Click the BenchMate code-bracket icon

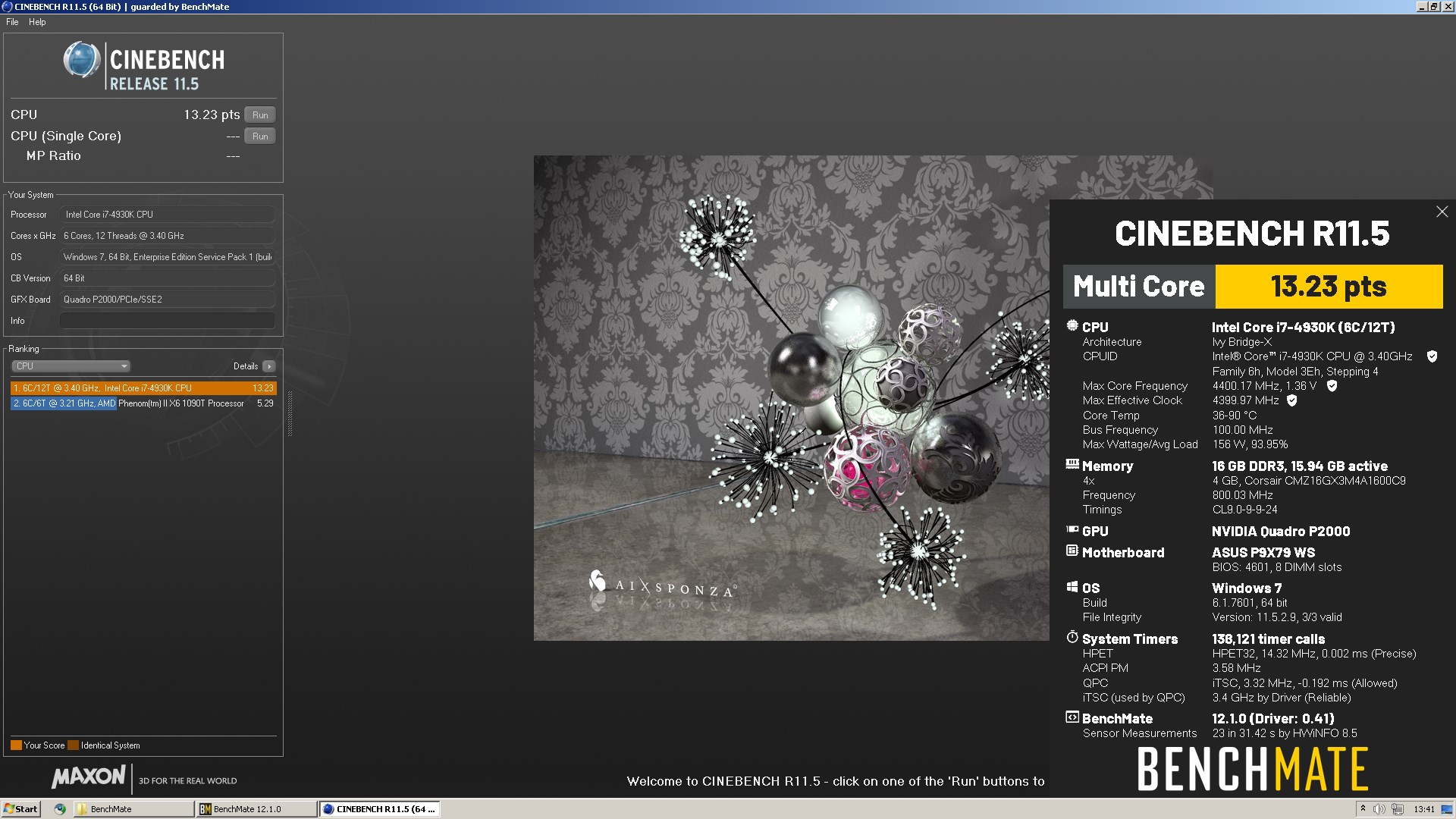[1072, 717]
